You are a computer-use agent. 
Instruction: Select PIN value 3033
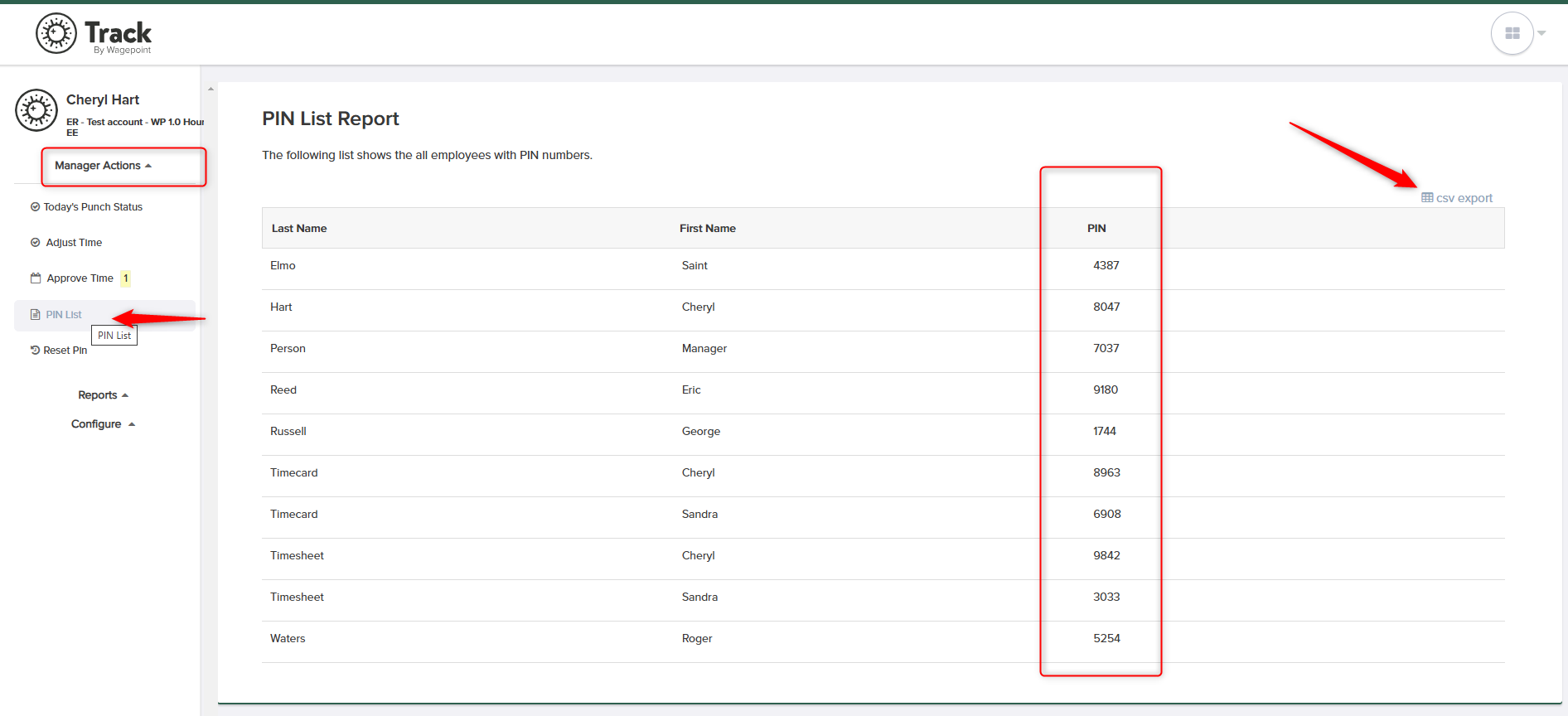tap(1106, 597)
